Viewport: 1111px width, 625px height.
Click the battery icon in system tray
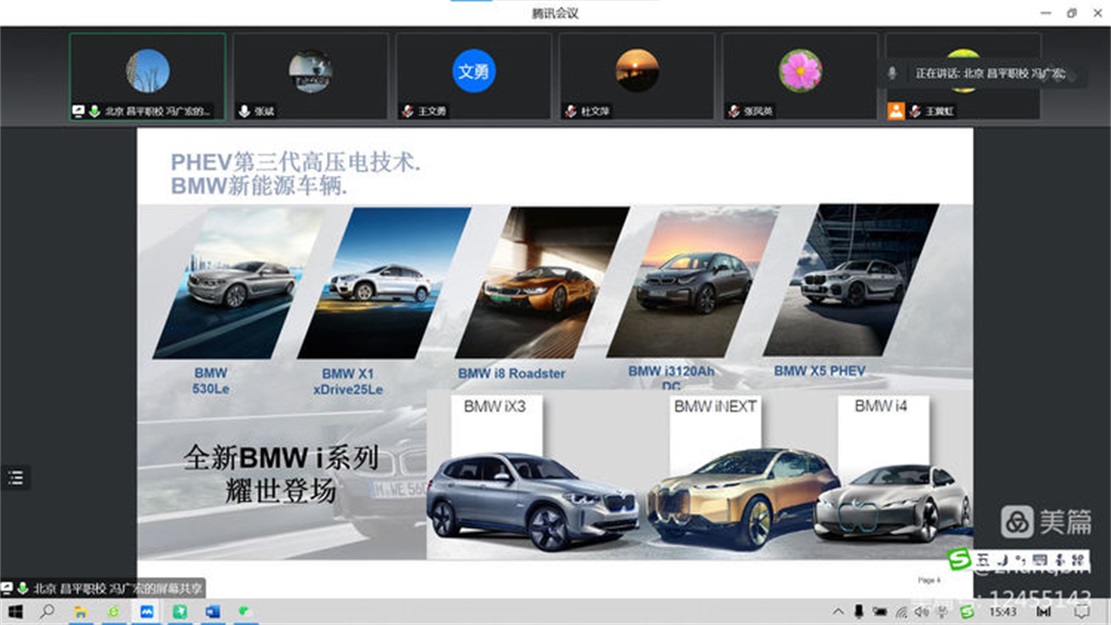pos(880,612)
